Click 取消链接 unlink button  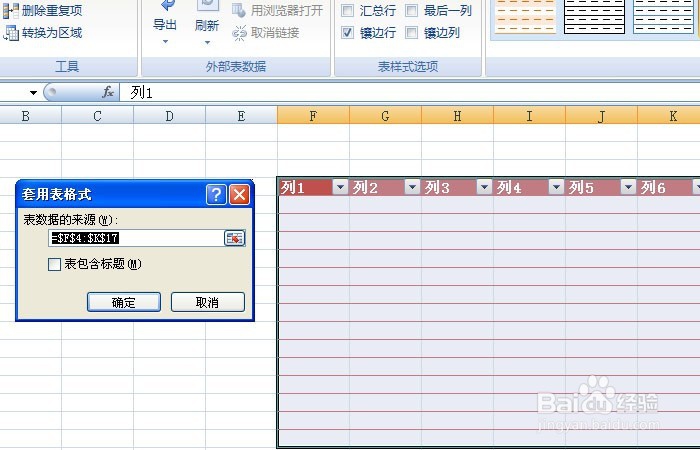[x=266, y=33]
